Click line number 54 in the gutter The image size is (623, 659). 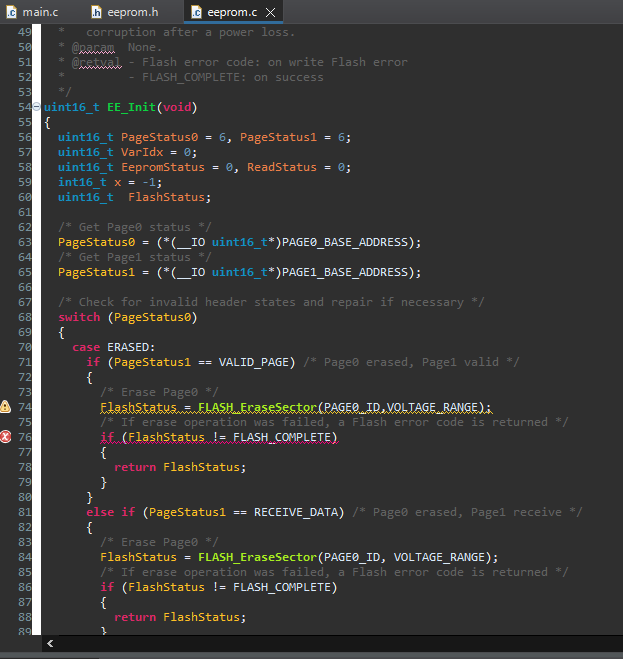[25, 107]
